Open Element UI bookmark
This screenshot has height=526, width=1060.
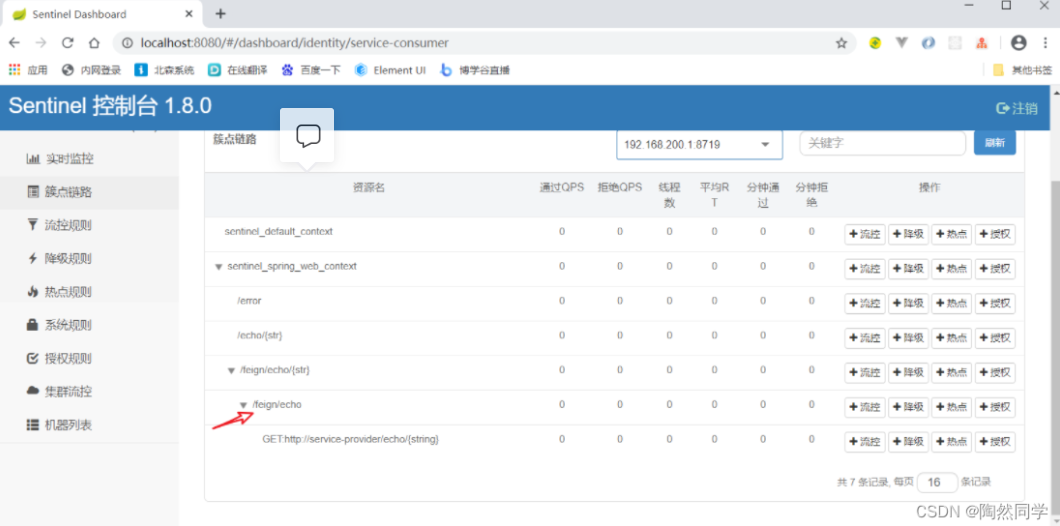(x=390, y=70)
